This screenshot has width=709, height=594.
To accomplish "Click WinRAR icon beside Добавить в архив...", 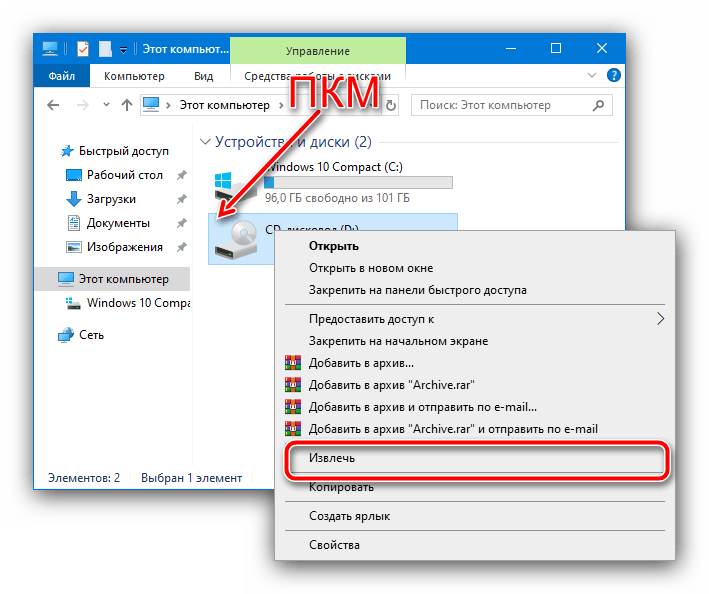I will click(293, 363).
